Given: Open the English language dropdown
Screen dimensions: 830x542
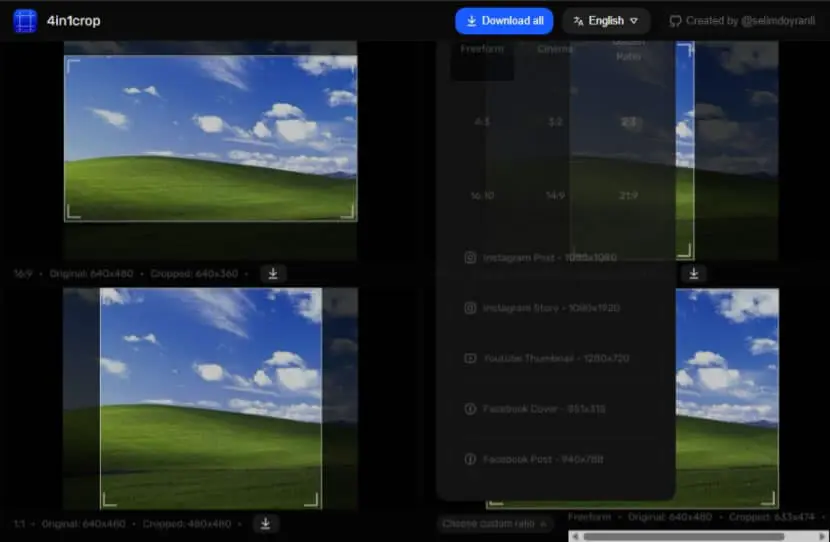Looking at the screenshot, I should coord(606,21).
